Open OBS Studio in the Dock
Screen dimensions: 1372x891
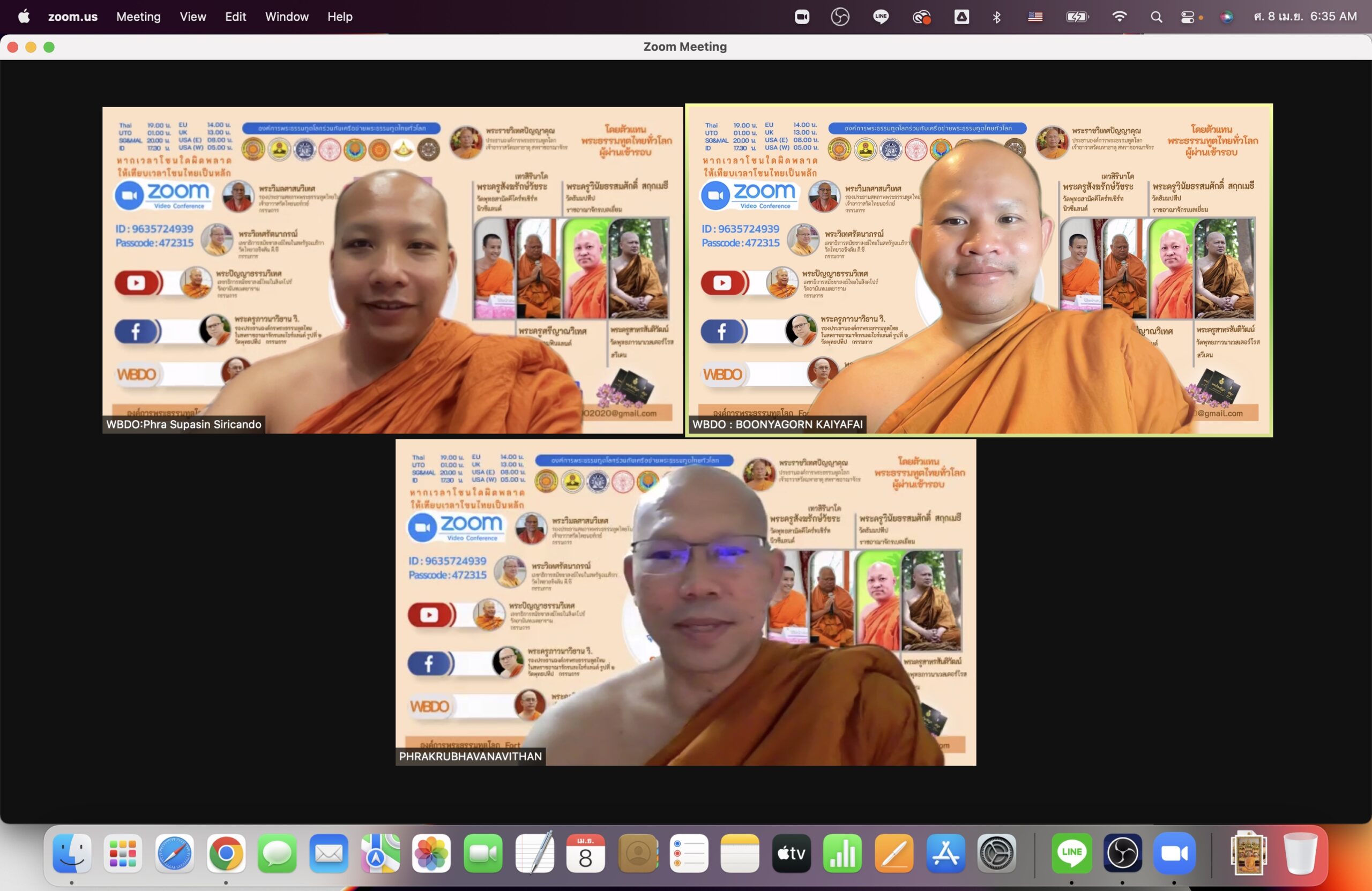click(x=1122, y=853)
